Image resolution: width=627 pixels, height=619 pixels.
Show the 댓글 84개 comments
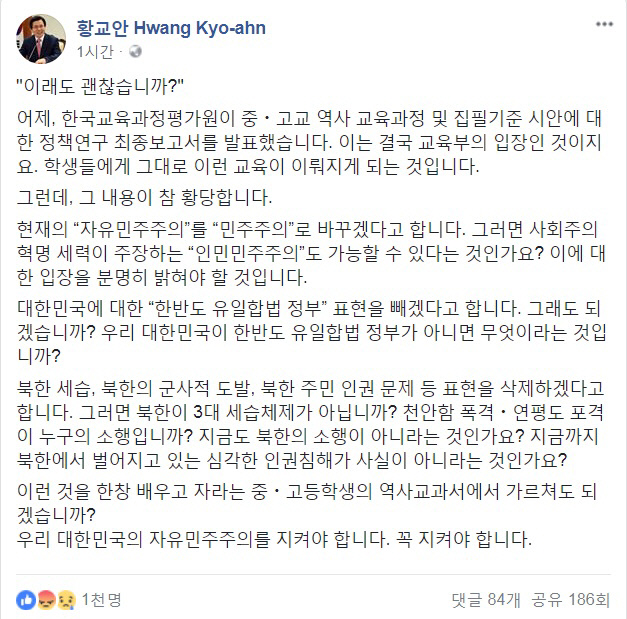(x=486, y=600)
